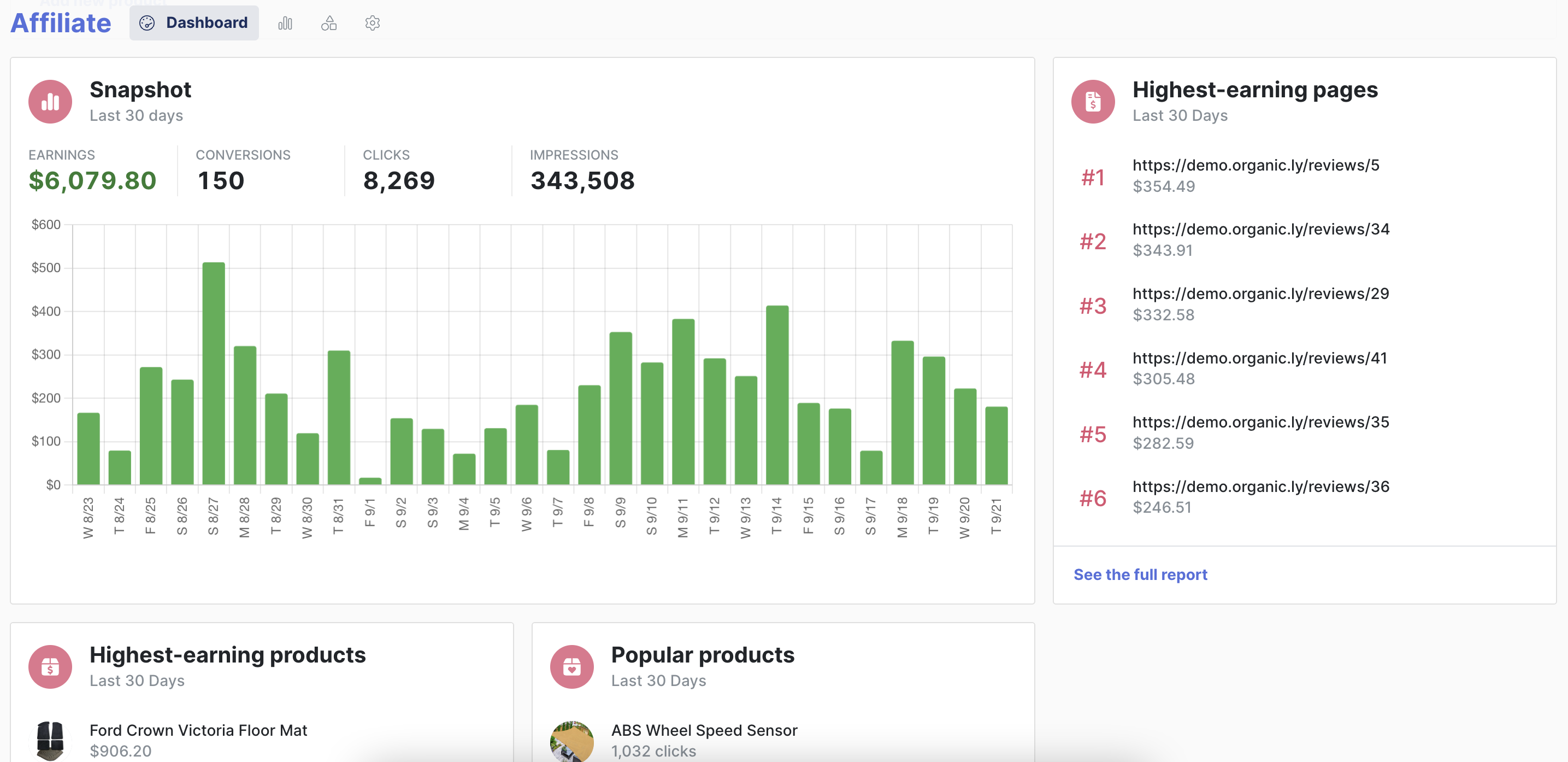The width and height of the screenshot is (1568, 762).
Task: Click the Dashboard tab label
Action: tap(208, 23)
